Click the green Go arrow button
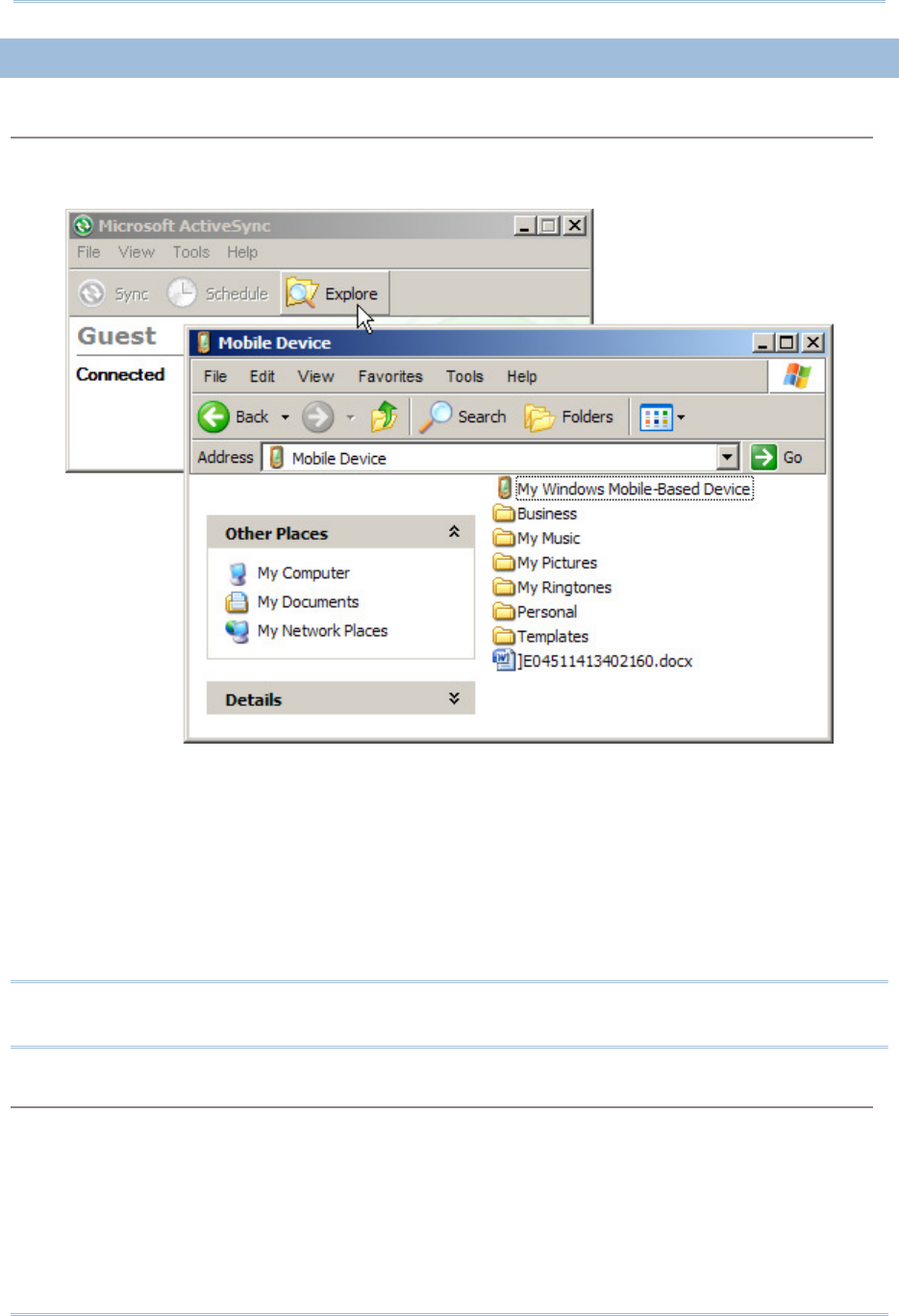Viewport: 899px width, 1316px height. click(x=763, y=457)
